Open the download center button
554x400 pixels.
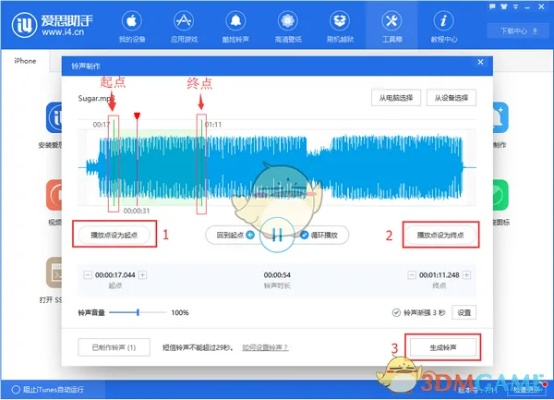tap(519, 31)
